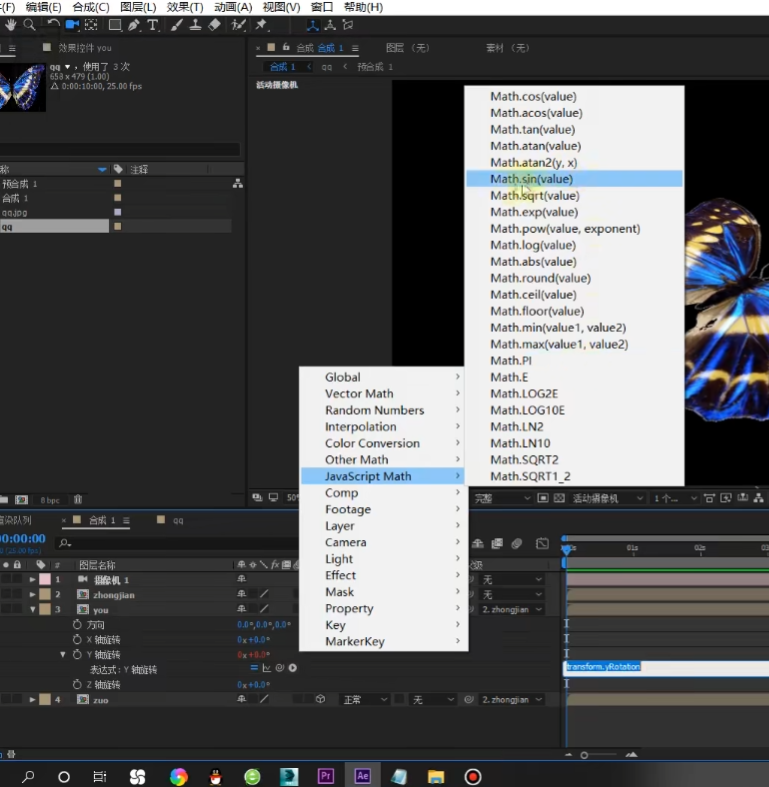Open the 效果(T) menu
769x787 pixels.
pos(185,7)
